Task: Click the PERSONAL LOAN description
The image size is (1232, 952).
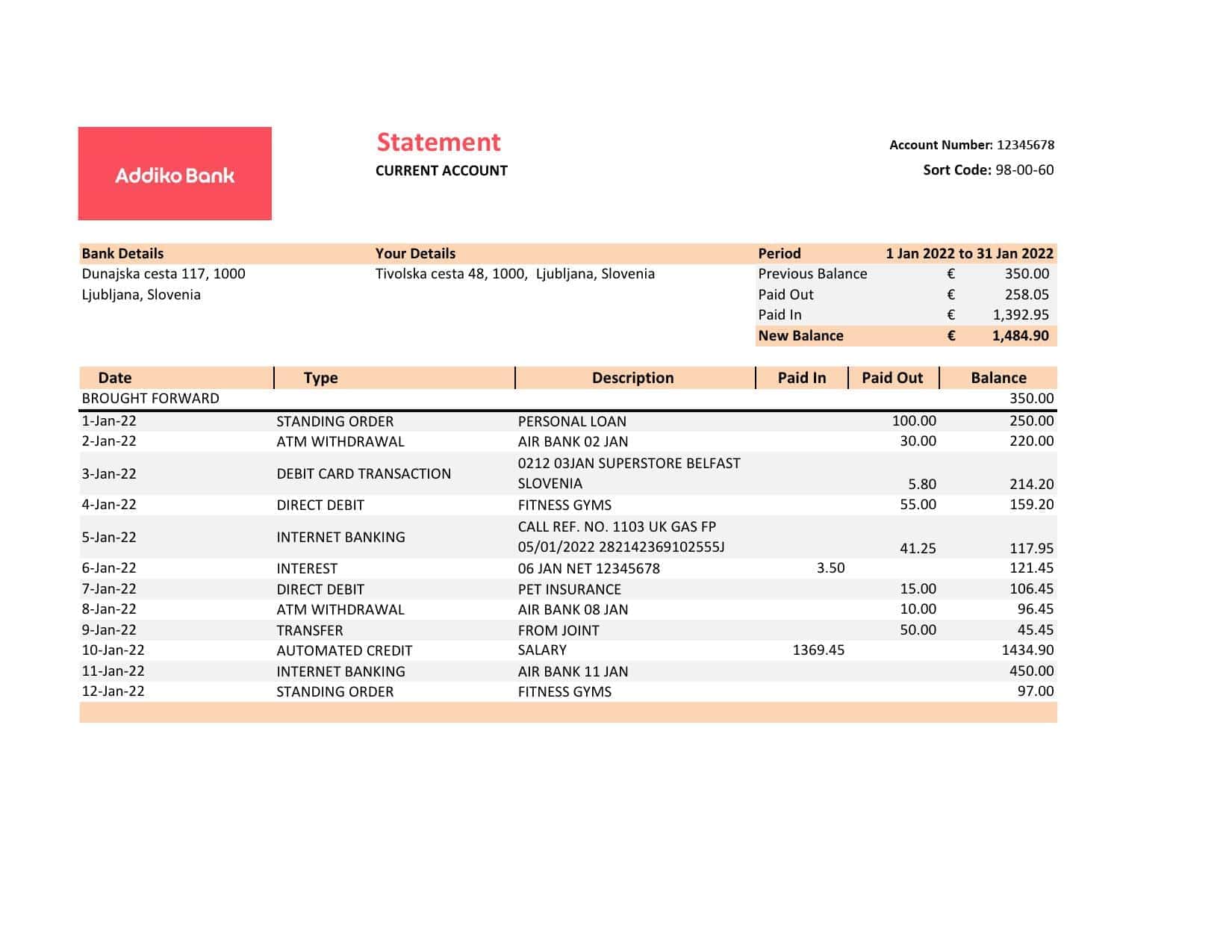Action: (572, 421)
